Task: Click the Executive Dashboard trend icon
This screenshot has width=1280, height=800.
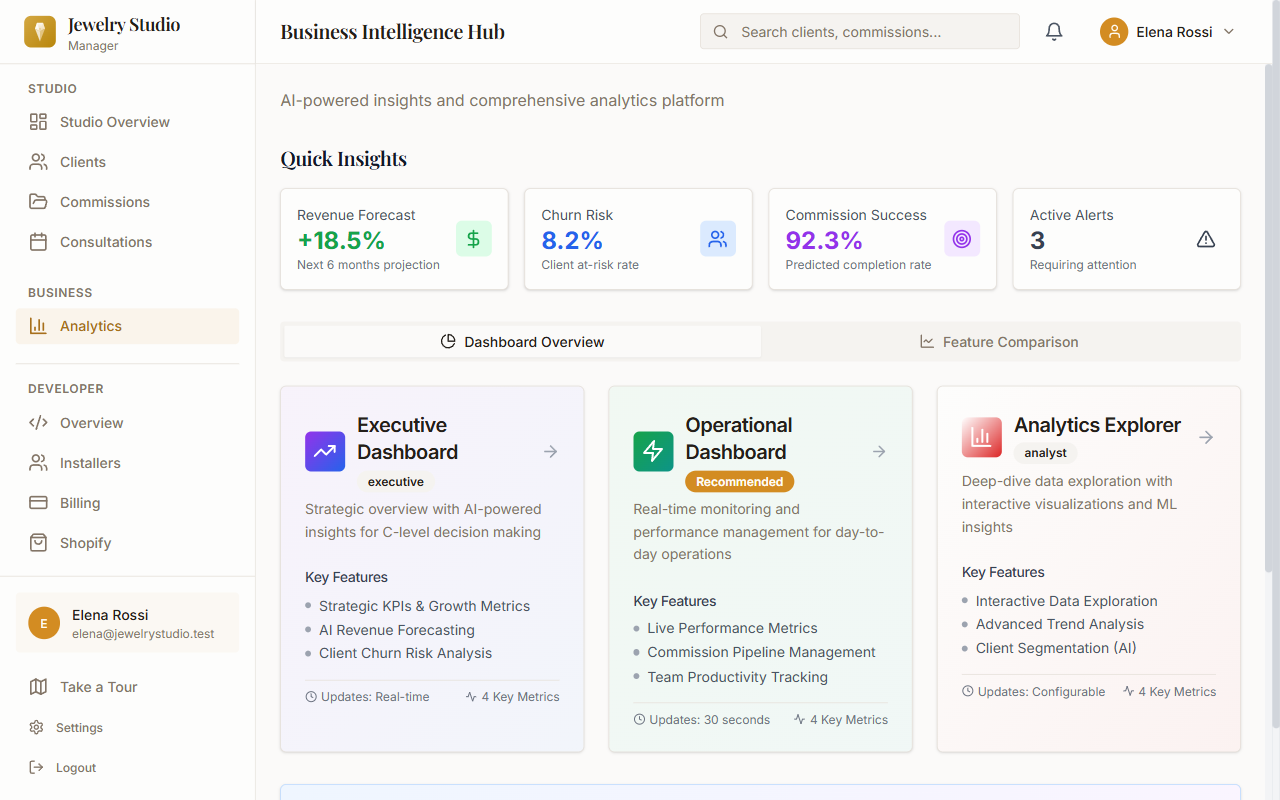Action: pyautogui.click(x=324, y=452)
